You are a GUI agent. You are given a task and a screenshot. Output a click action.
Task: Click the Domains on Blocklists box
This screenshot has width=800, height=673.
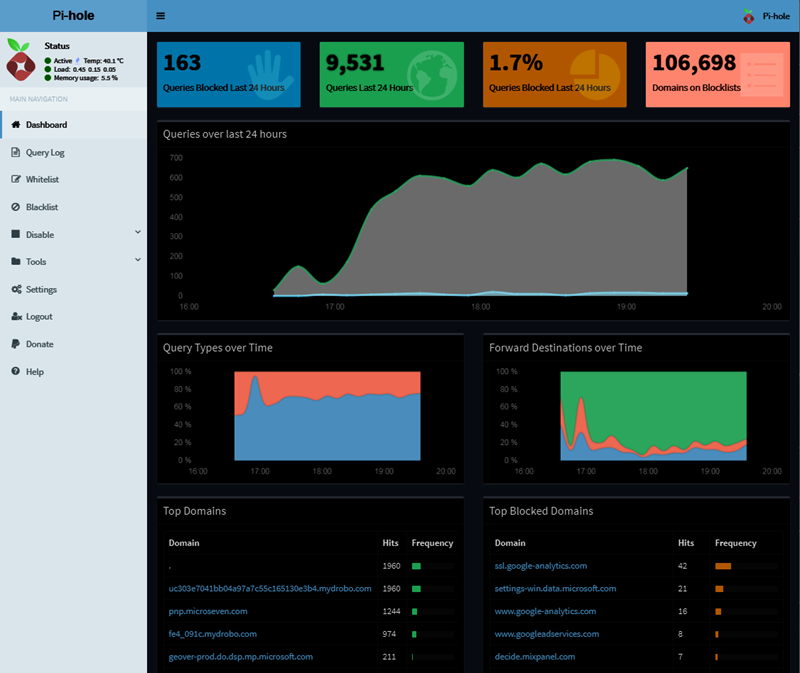click(x=718, y=74)
